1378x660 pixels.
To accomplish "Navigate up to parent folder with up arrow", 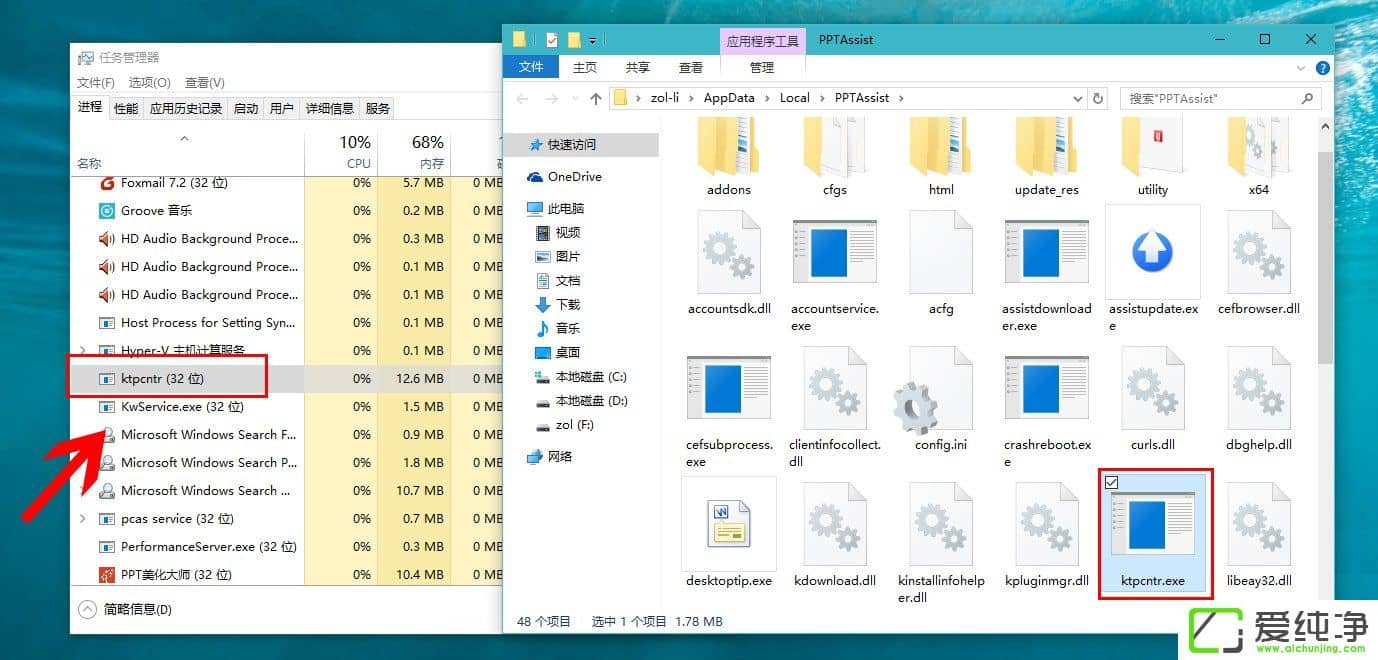I will (595, 97).
